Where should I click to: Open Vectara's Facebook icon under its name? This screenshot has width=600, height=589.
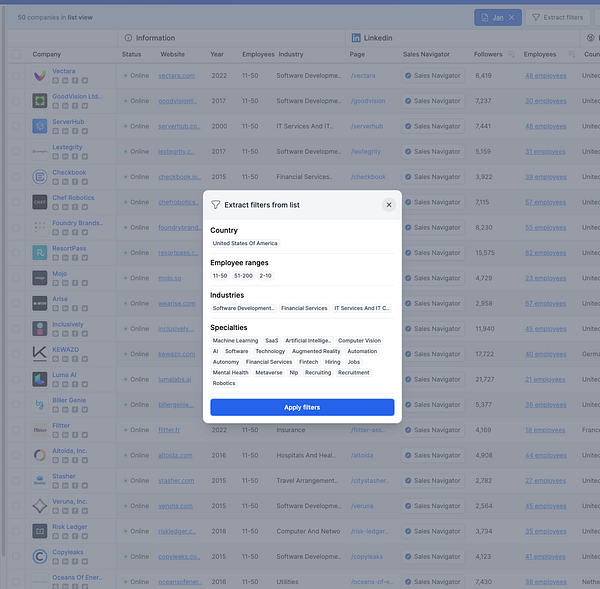tap(75, 80)
